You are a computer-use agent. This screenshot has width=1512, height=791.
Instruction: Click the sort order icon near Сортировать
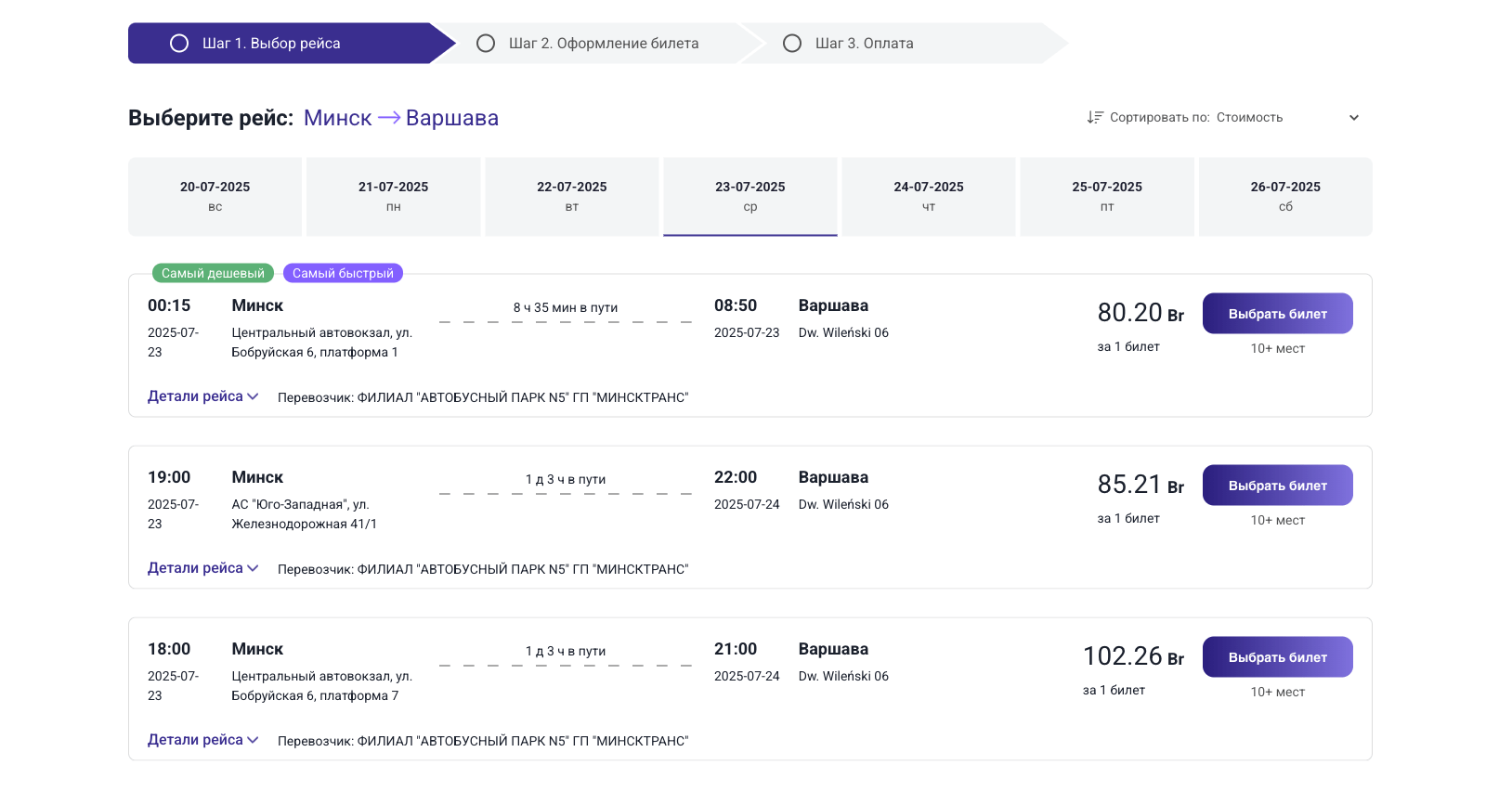[x=1095, y=117]
